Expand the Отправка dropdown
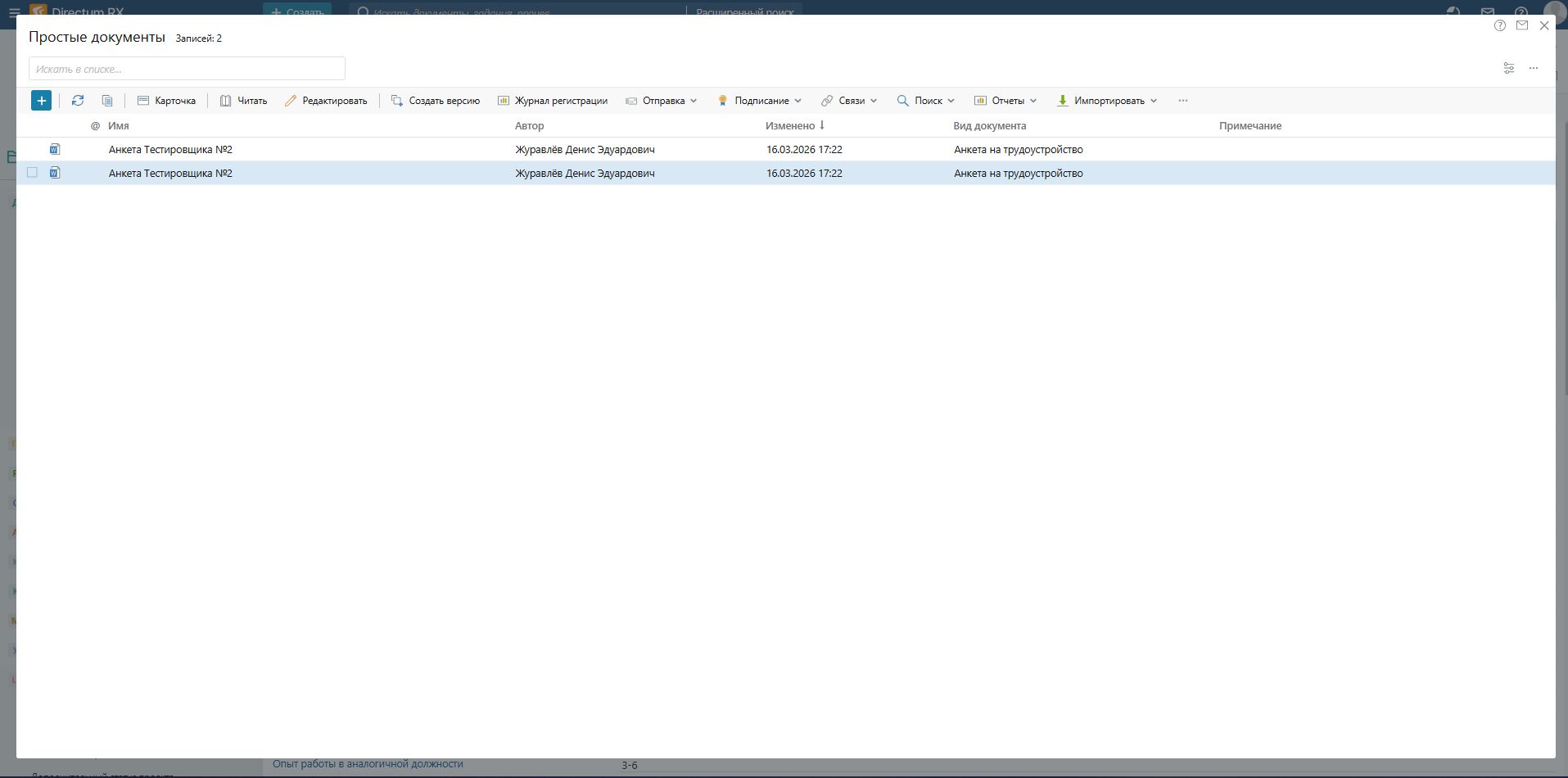This screenshot has width=1568, height=778. pyautogui.click(x=662, y=101)
